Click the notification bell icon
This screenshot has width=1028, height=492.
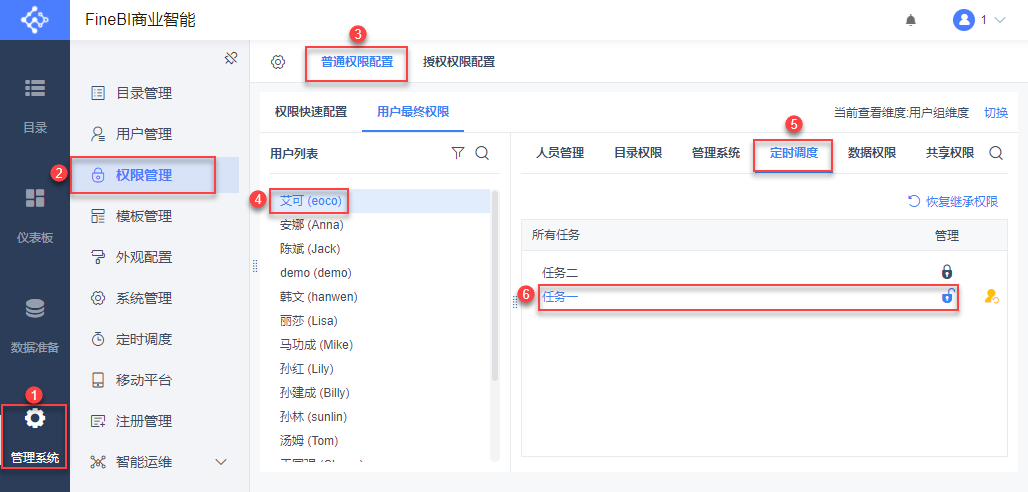click(910, 20)
